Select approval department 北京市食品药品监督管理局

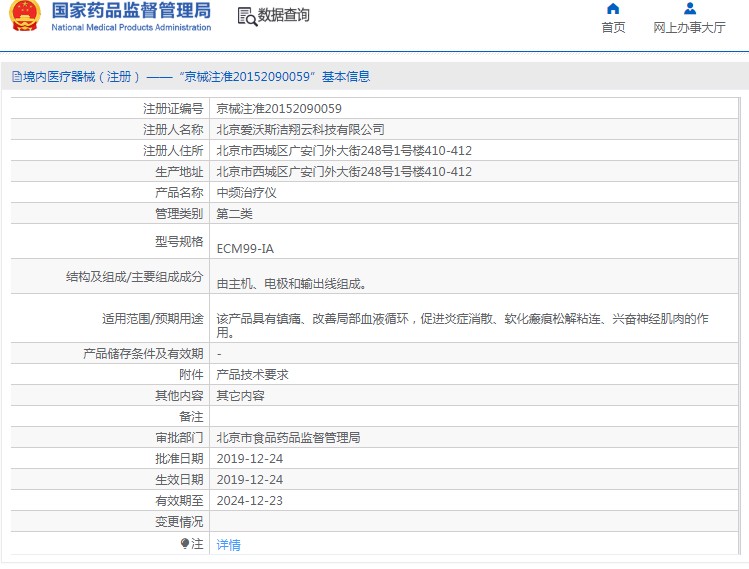tap(288, 438)
